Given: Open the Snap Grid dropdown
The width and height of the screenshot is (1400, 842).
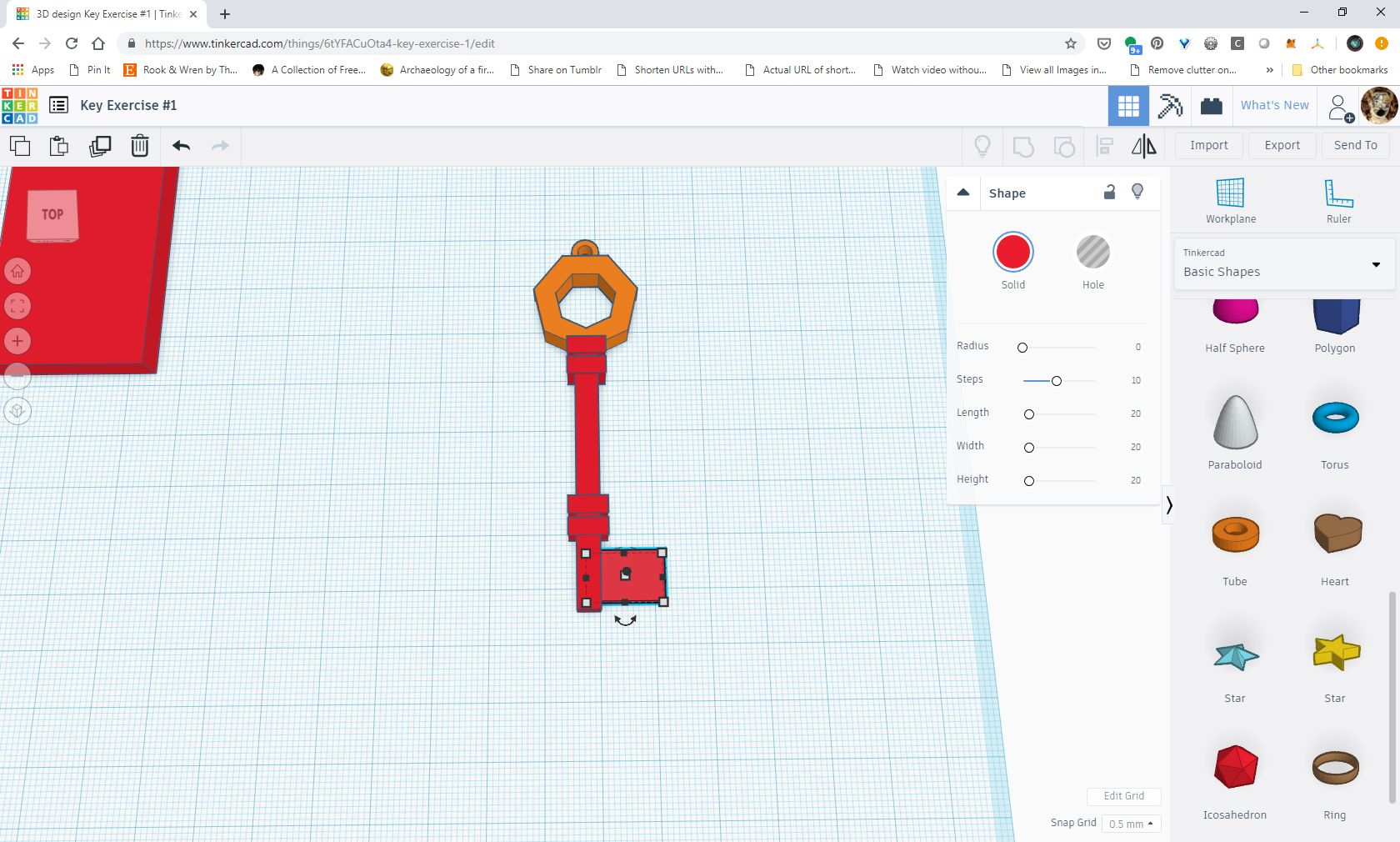Looking at the screenshot, I should pyautogui.click(x=1130, y=824).
